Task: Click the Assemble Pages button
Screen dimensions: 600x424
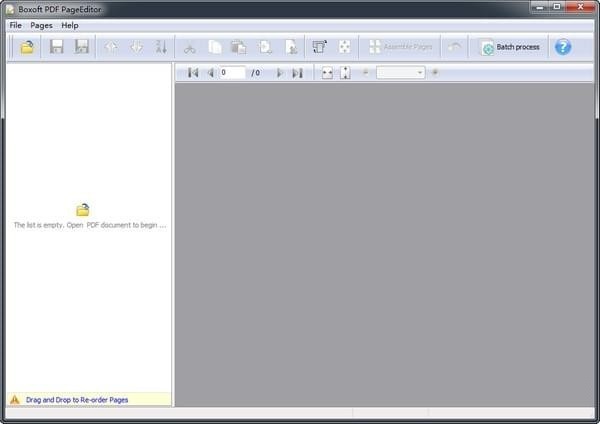Action: pyautogui.click(x=401, y=47)
